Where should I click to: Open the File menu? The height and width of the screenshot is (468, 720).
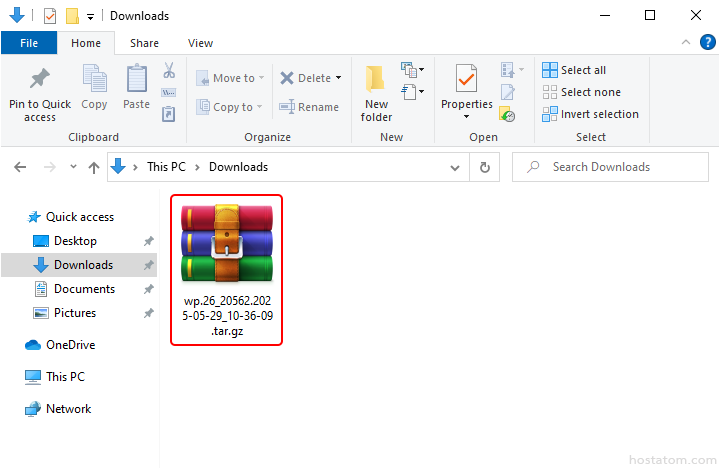tap(29, 43)
